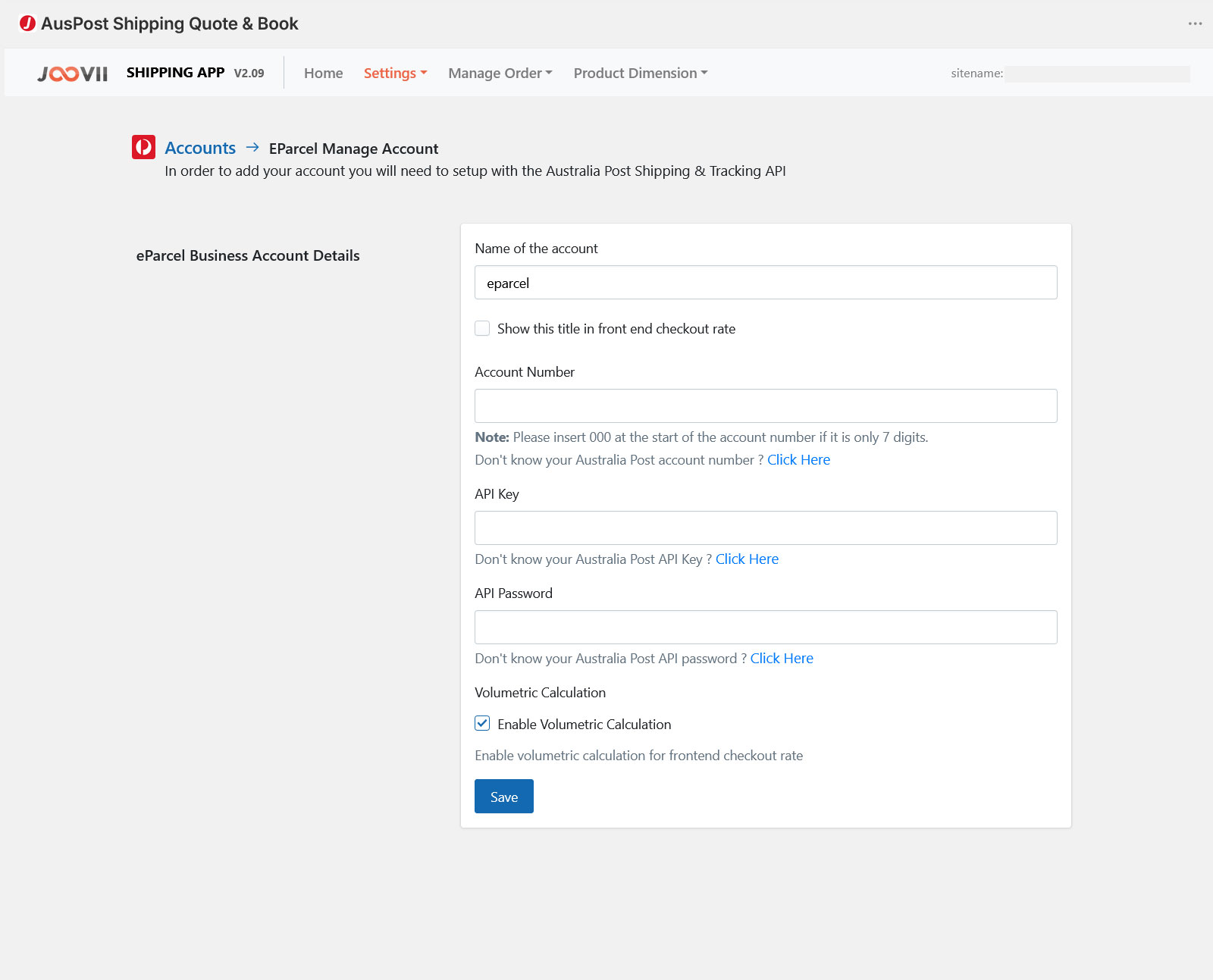The width and height of the screenshot is (1213, 980).
Task: Click the AusPost app logo icon in title
Action: pyautogui.click(x=27, y=23)
